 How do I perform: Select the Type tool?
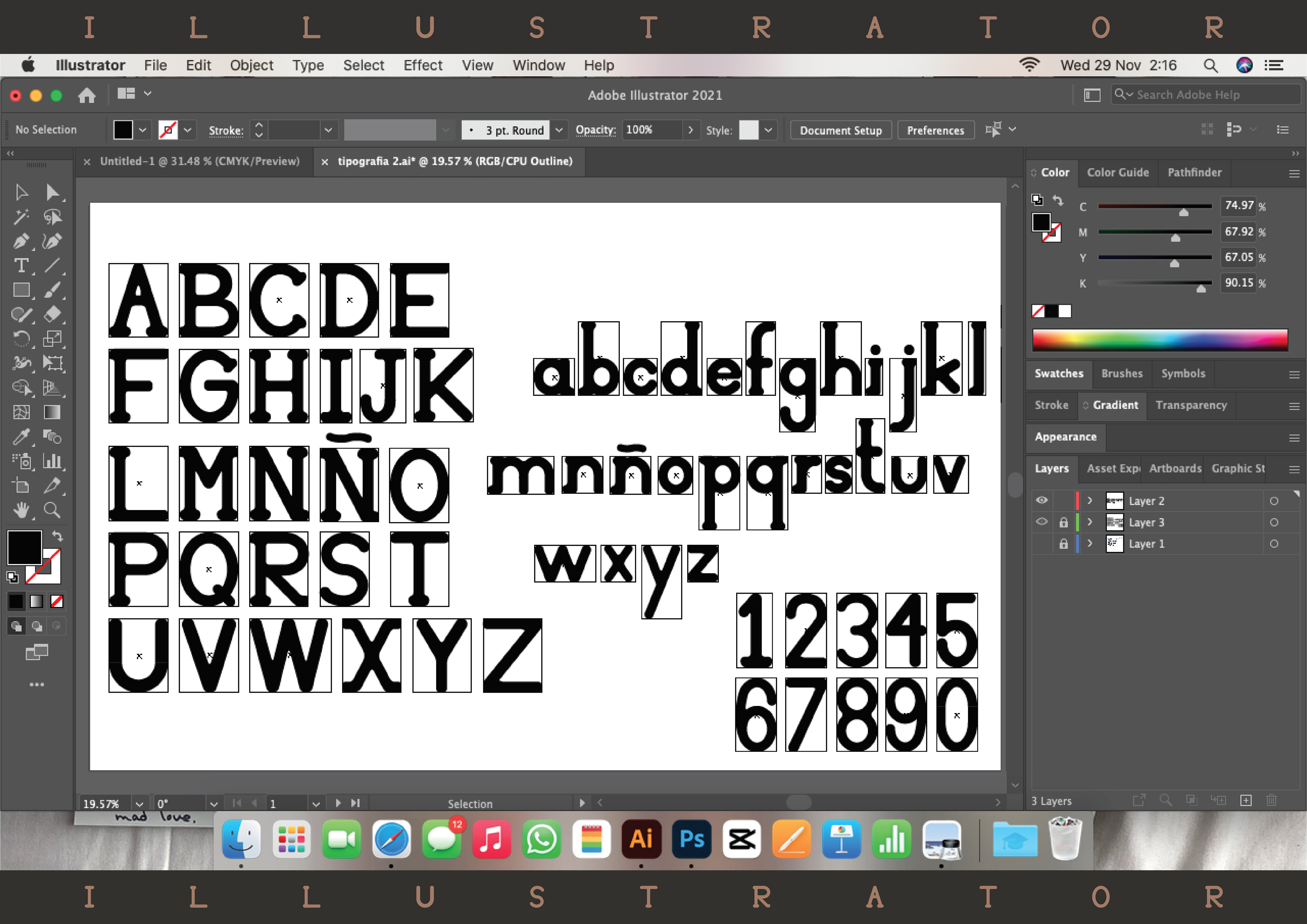(21, 266)
